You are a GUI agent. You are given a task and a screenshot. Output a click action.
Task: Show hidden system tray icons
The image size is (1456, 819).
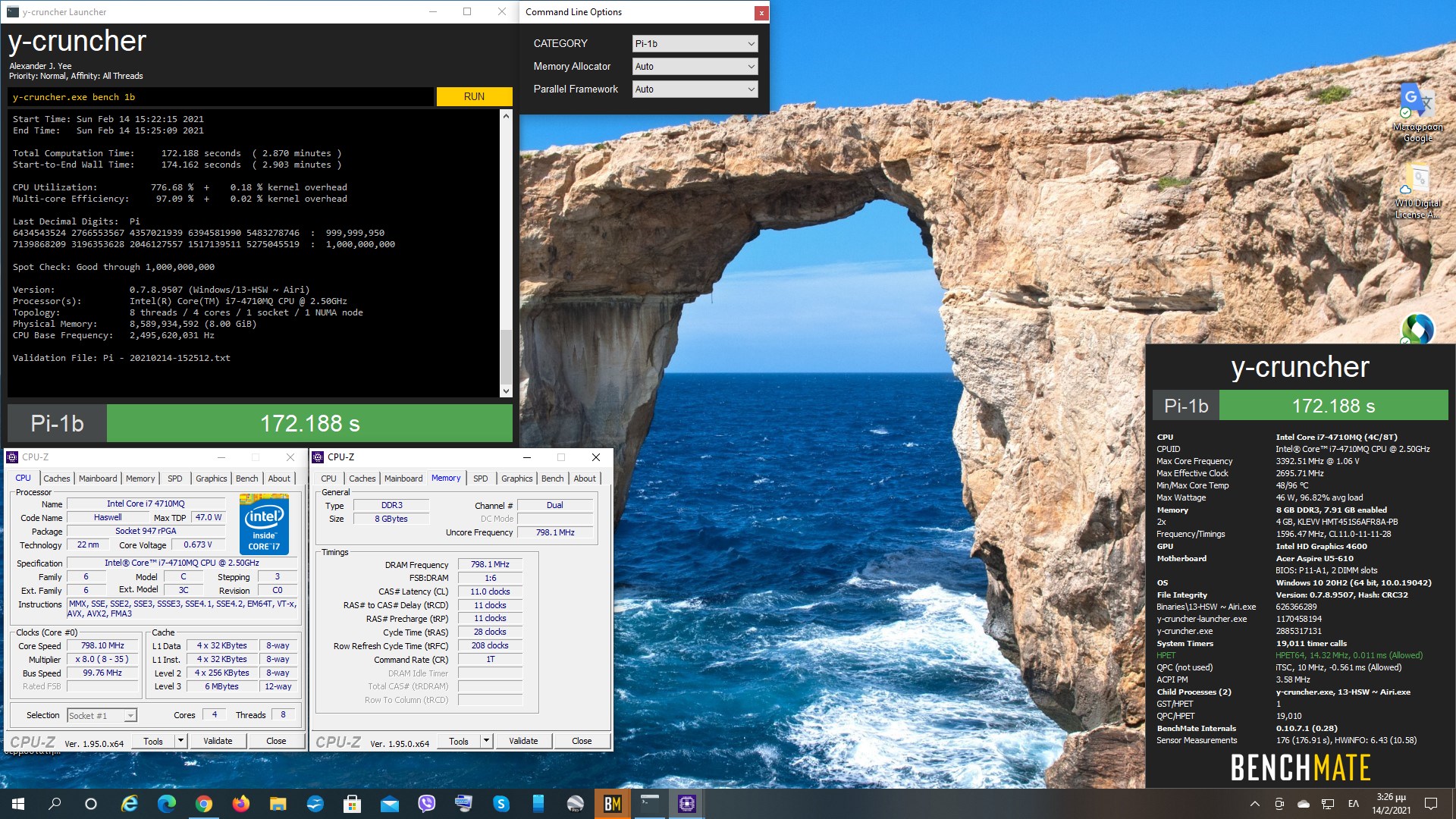pyautogui.click(x=1255, y=804)
